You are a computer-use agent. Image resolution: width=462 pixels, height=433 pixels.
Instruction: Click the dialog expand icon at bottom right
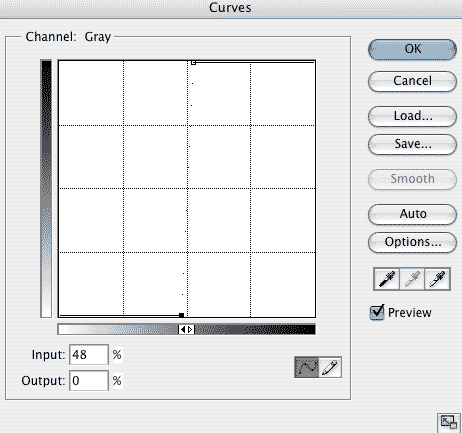pyautogui.click(x=449, y=422)
